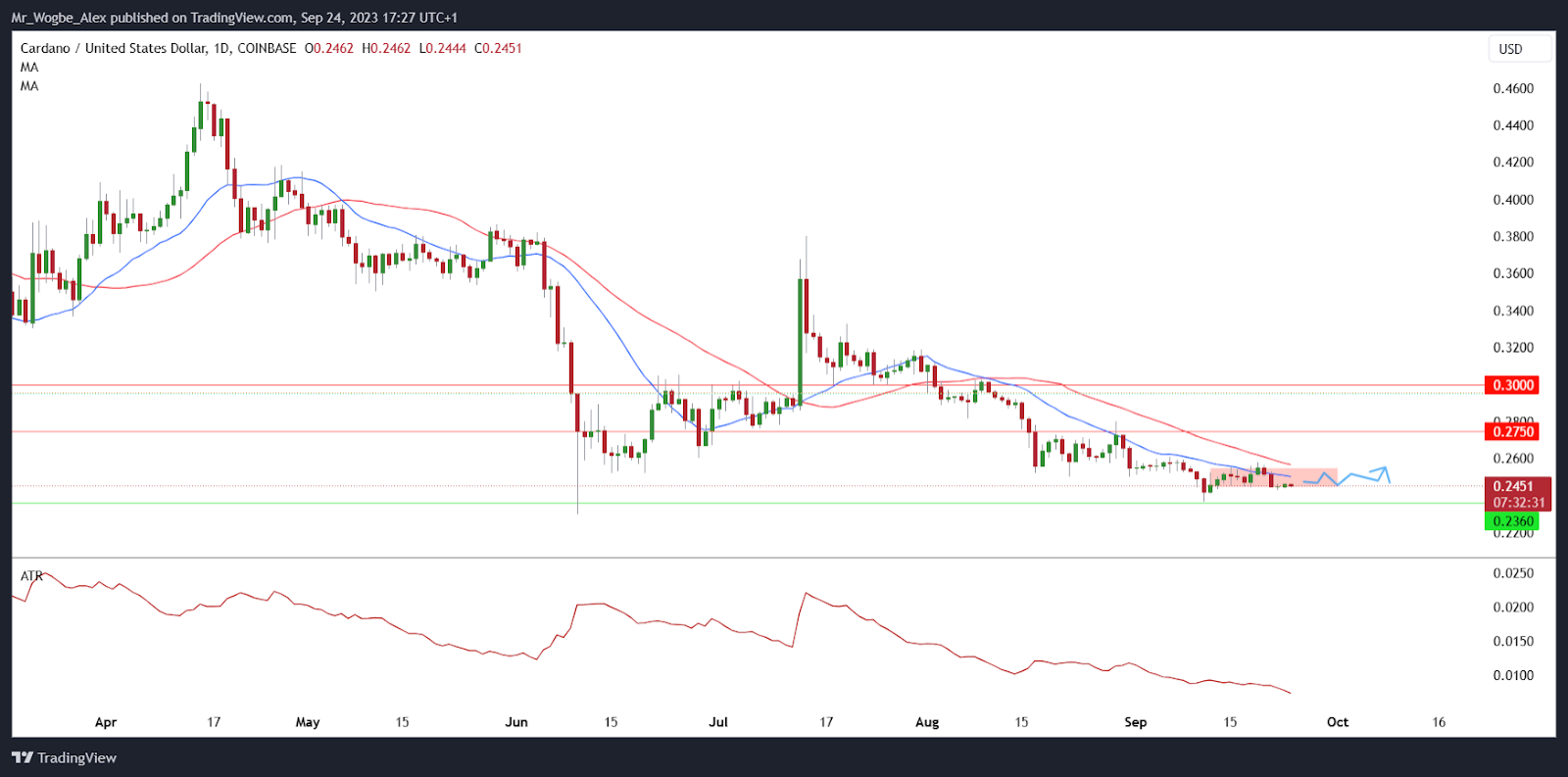
Task: Click the red 0.3000 price label
Action: click(1512, 385)
